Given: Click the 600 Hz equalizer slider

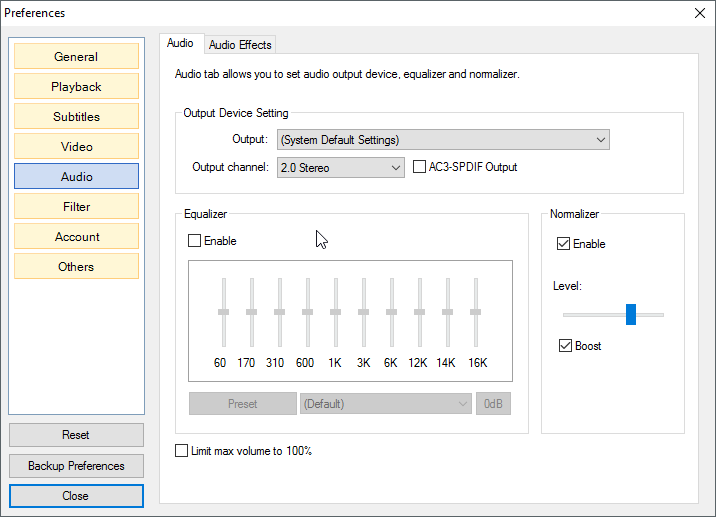Looking at the screenshot, I should 308,312.
